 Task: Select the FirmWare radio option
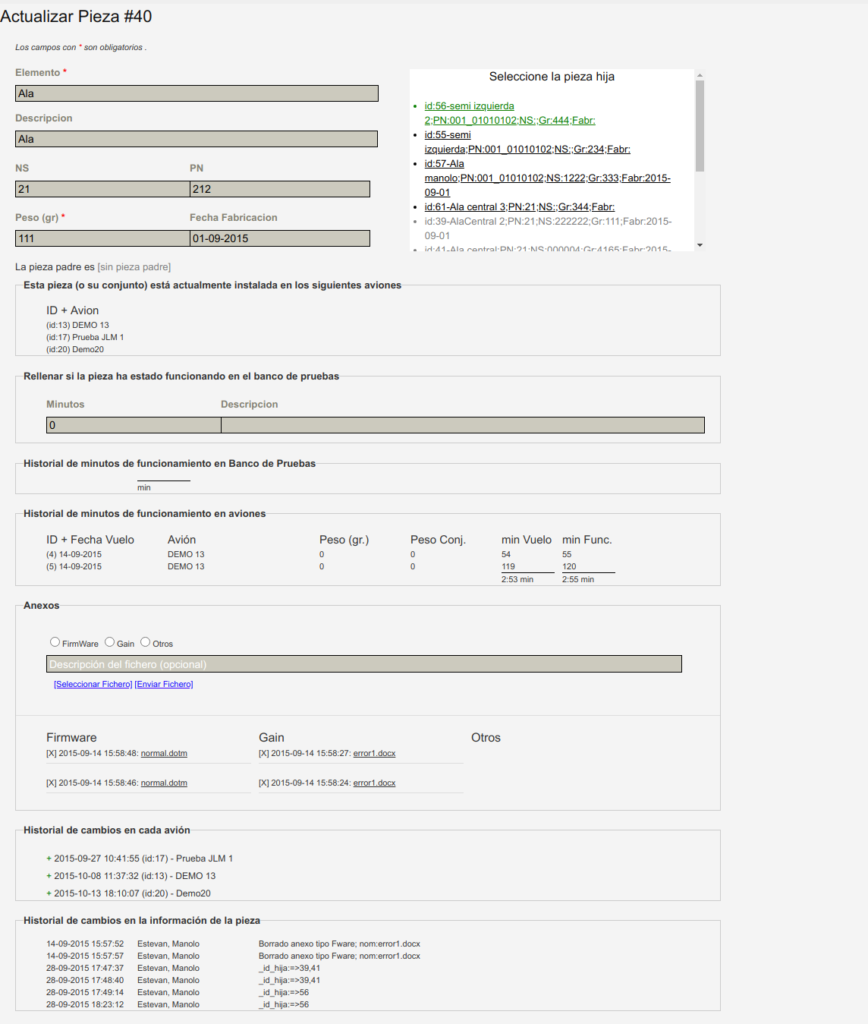click(54, 643)
